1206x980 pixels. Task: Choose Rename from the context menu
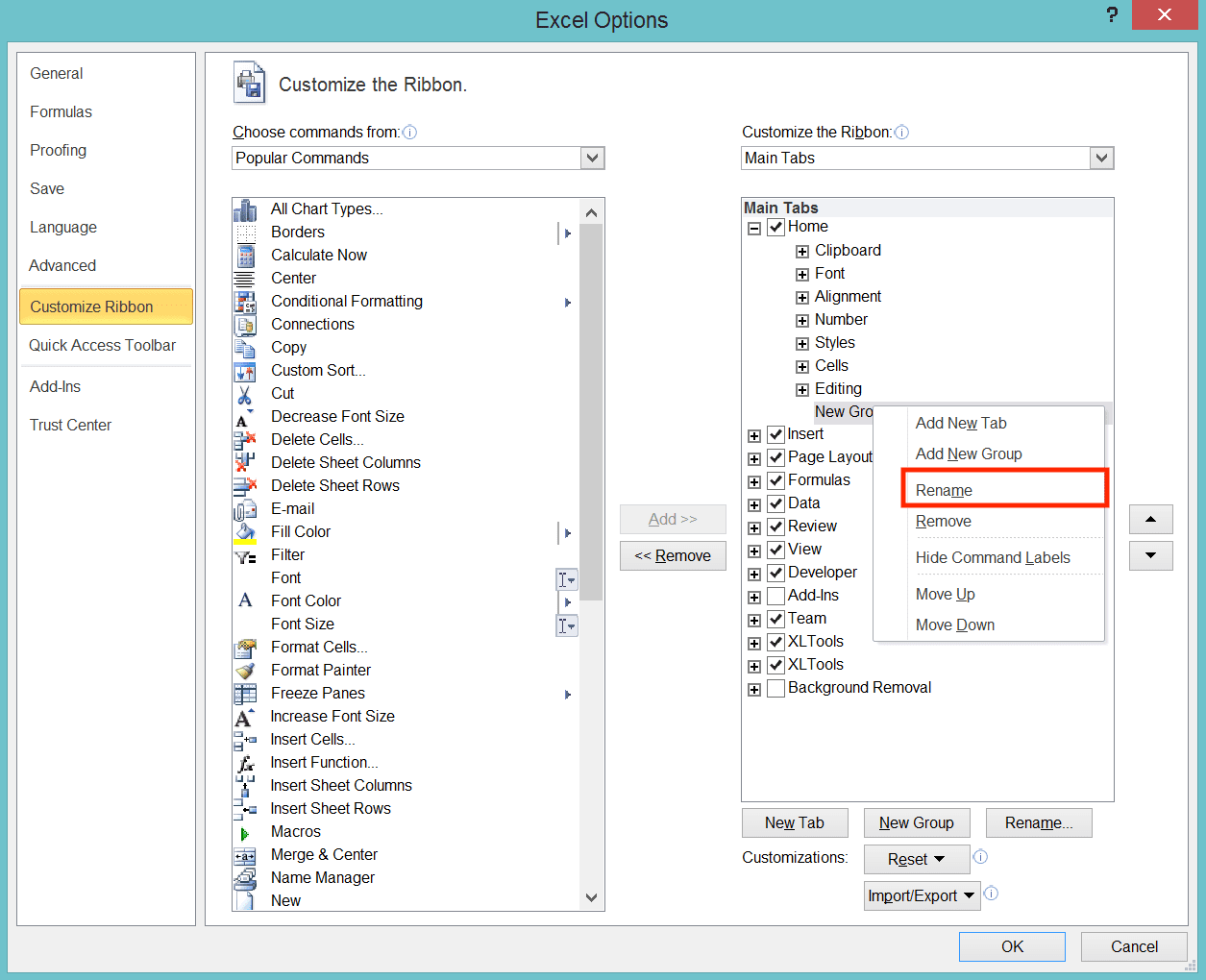click(1005, 490)
